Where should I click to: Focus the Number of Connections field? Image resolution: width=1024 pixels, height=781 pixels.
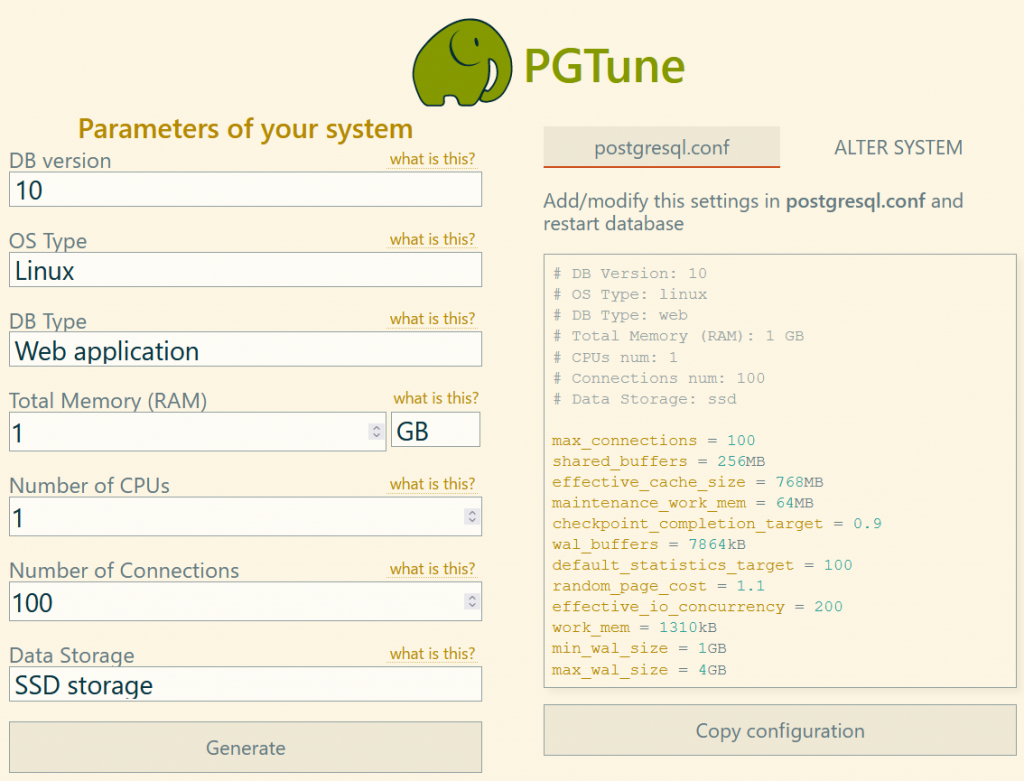235,602
